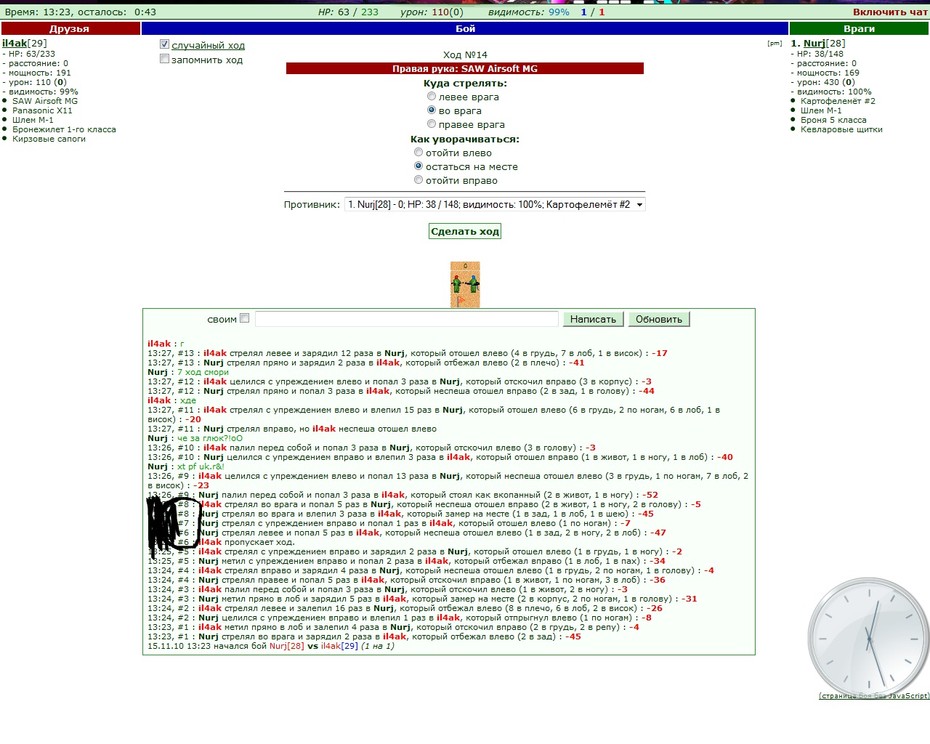The height and width of the screenshot is (744, 930).
Task: Open Nurj profile link in Враги
Action: tap(814, 43)
